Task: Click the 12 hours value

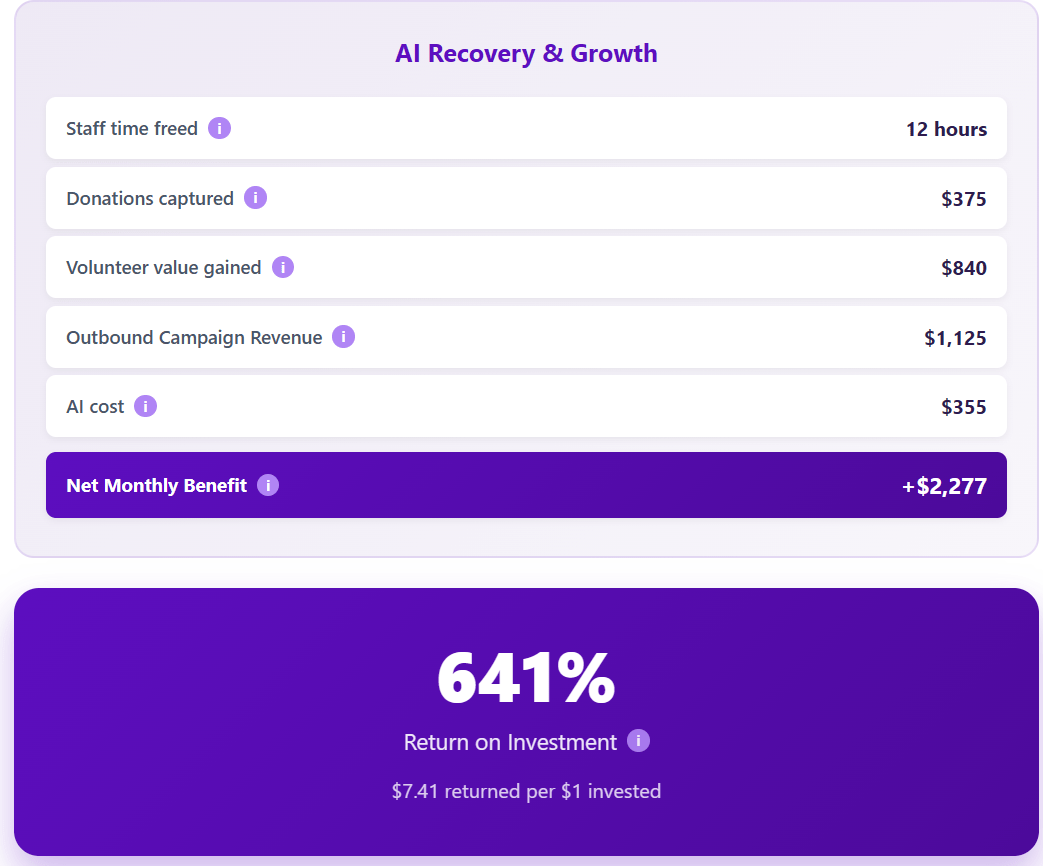Action: point(946,129)
